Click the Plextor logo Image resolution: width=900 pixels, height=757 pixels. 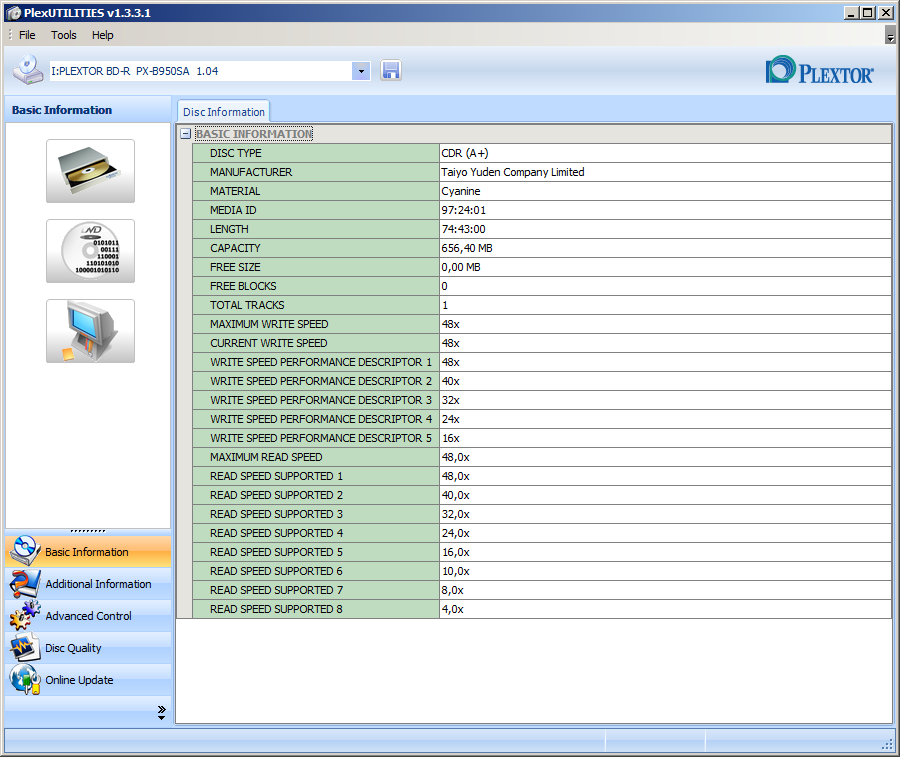(820, 70)
